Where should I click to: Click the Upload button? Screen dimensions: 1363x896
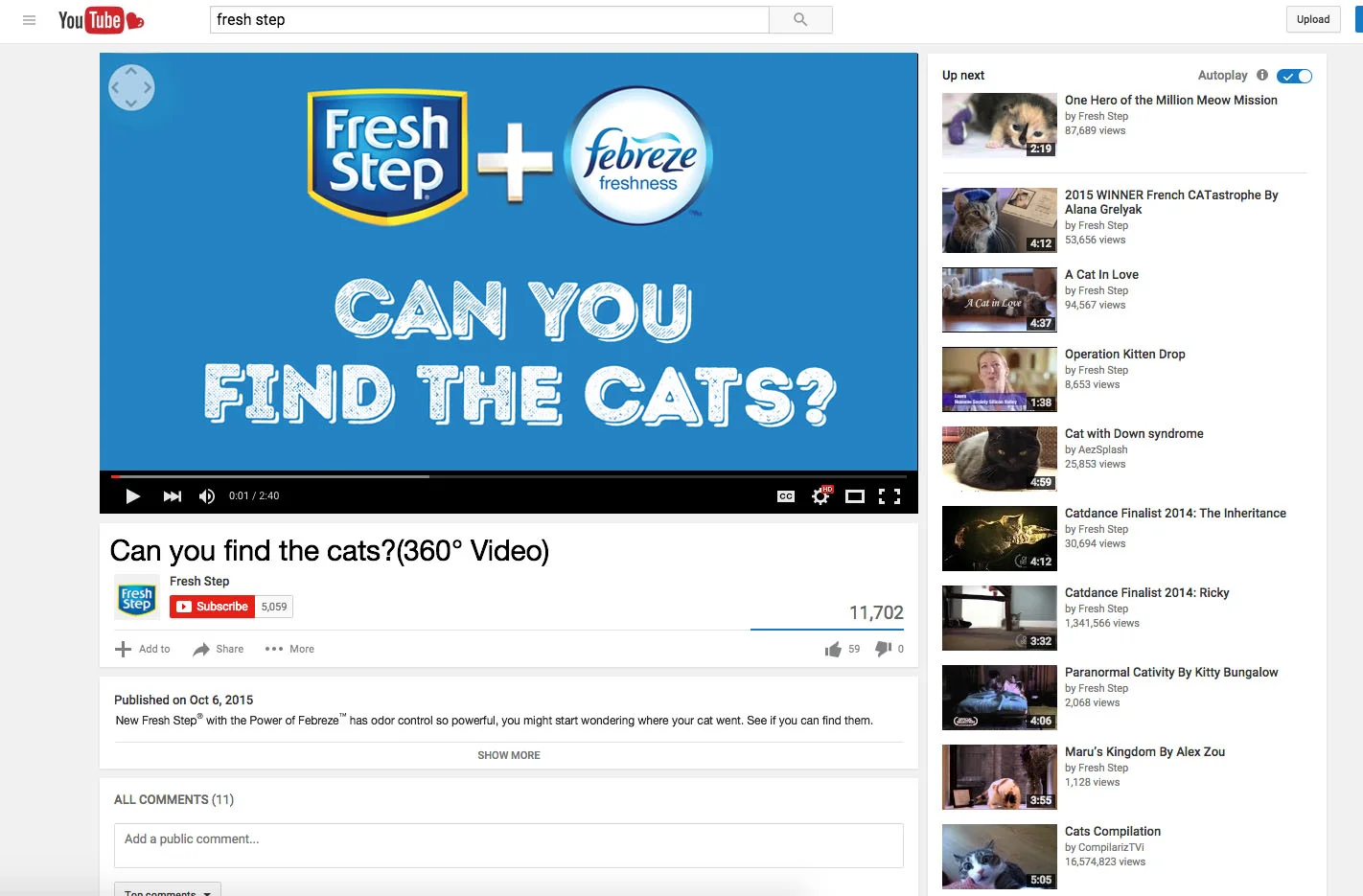point(1313,20)
